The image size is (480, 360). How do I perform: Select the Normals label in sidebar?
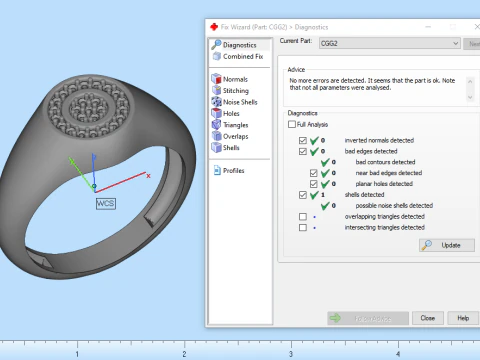pyautogui.click(x=235, y=79)
